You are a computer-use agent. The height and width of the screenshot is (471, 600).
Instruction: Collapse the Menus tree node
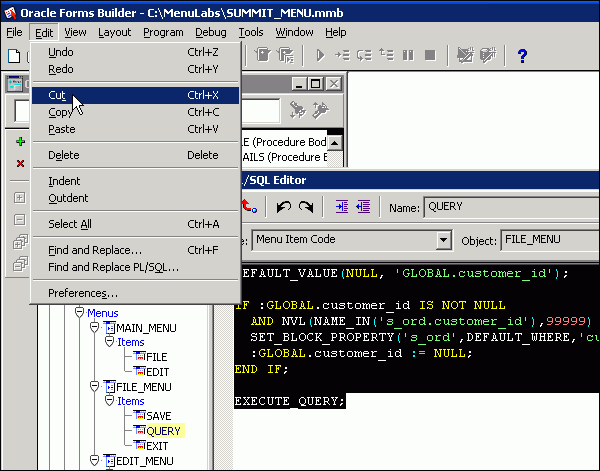(79, 312)
